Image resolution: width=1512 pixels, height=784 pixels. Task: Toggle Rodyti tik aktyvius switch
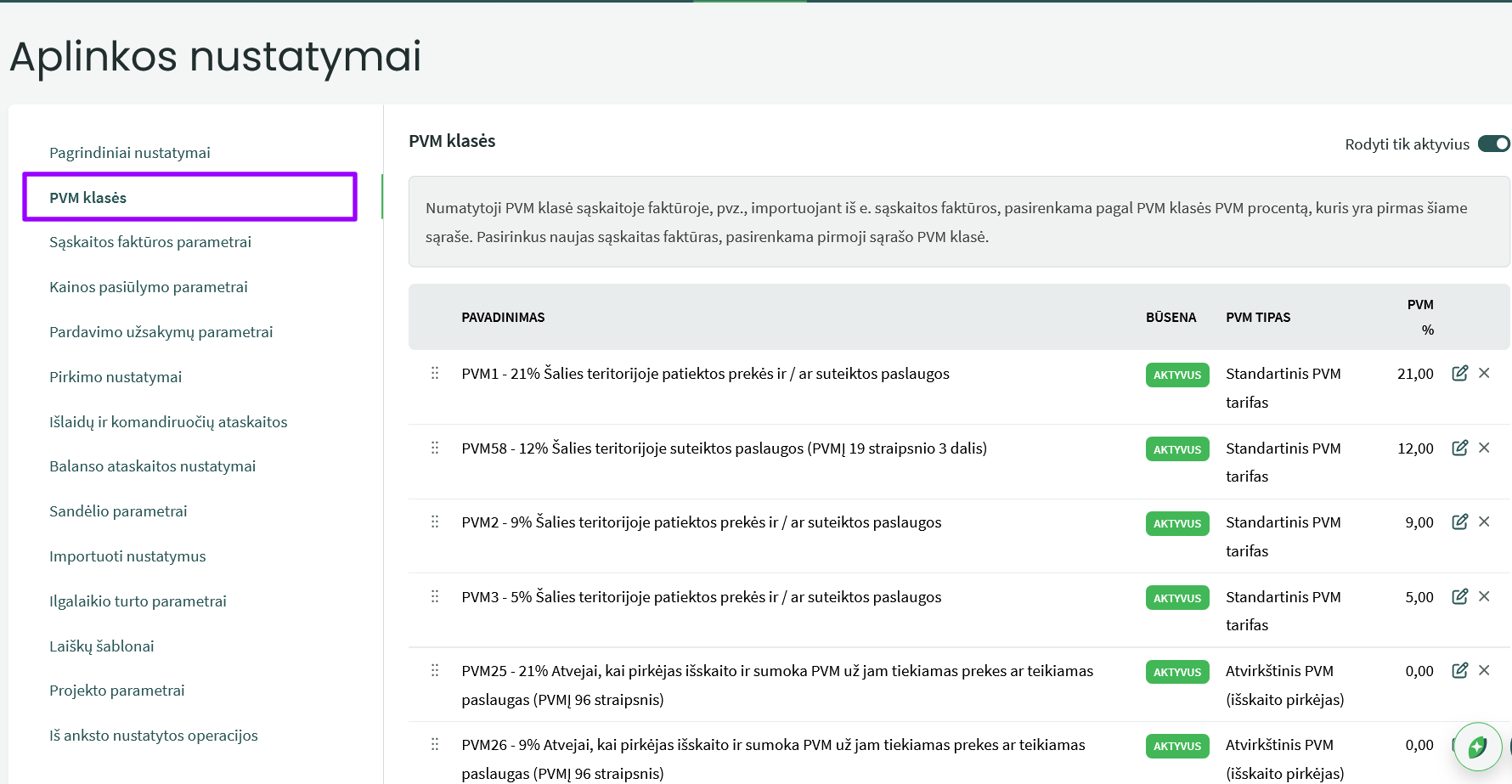coord(1493,144)
